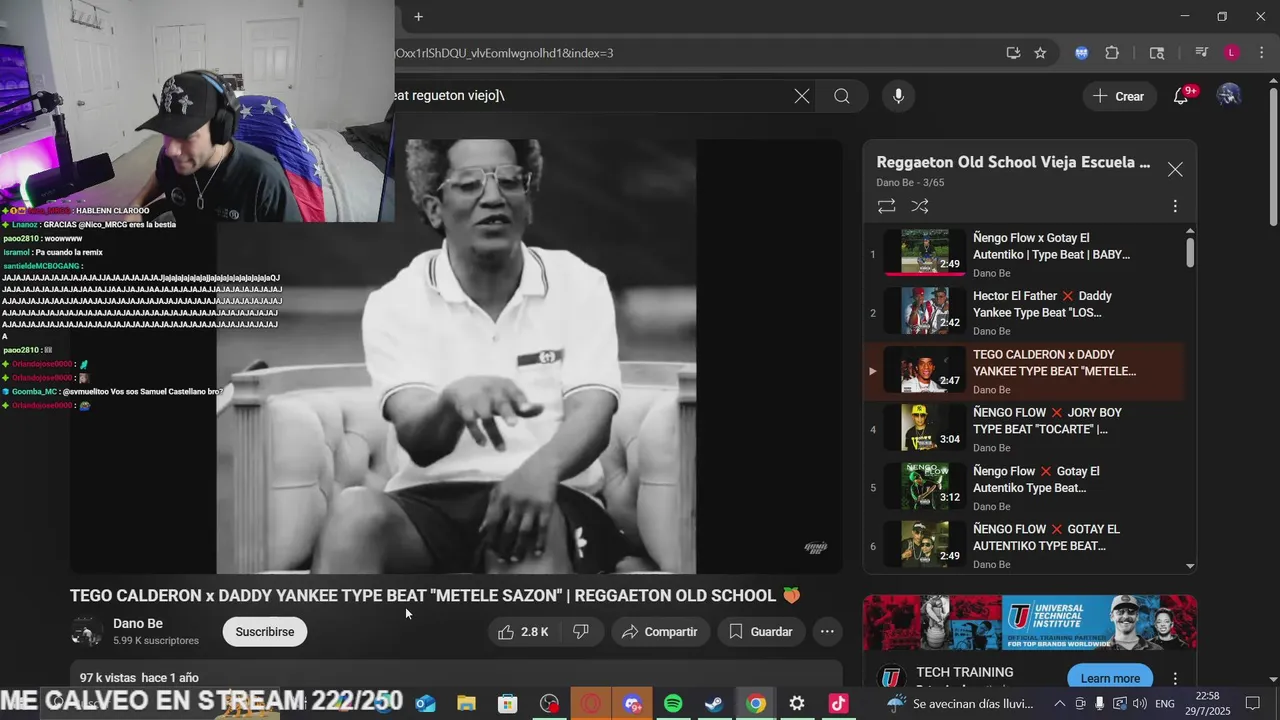Image resolution: width=1280 pixels, height=720 pixels.
Task: Open Chrome three-dot menu
Action: [1262, 53]
